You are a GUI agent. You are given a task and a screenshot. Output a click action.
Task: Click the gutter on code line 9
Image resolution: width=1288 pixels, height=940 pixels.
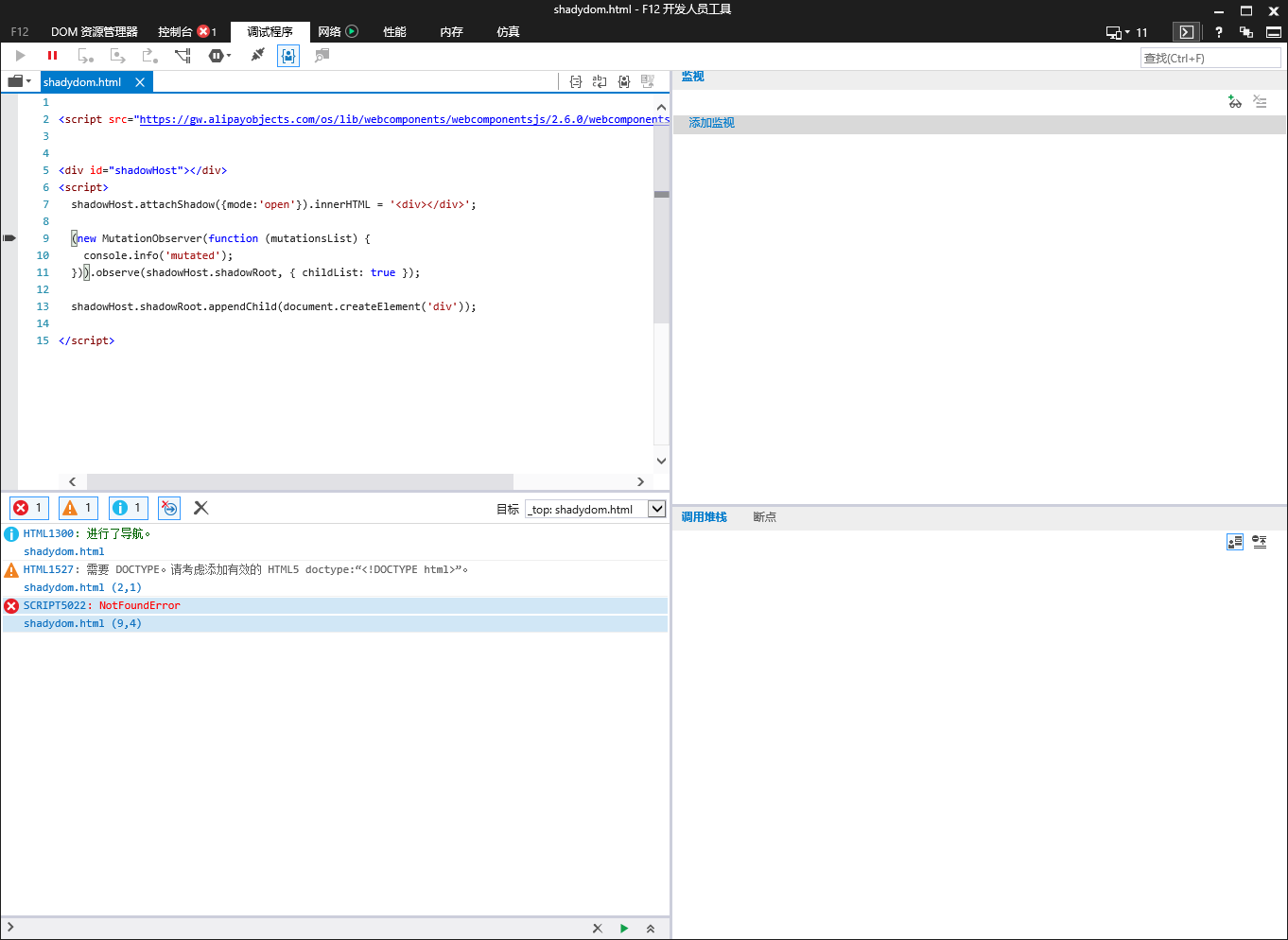tap(9, 238)
